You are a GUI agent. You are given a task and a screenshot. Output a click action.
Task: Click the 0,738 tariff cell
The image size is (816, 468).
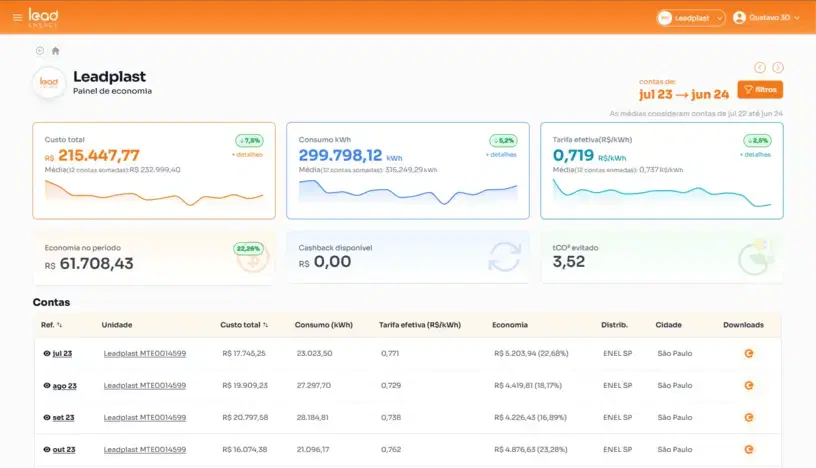point(391,418)
